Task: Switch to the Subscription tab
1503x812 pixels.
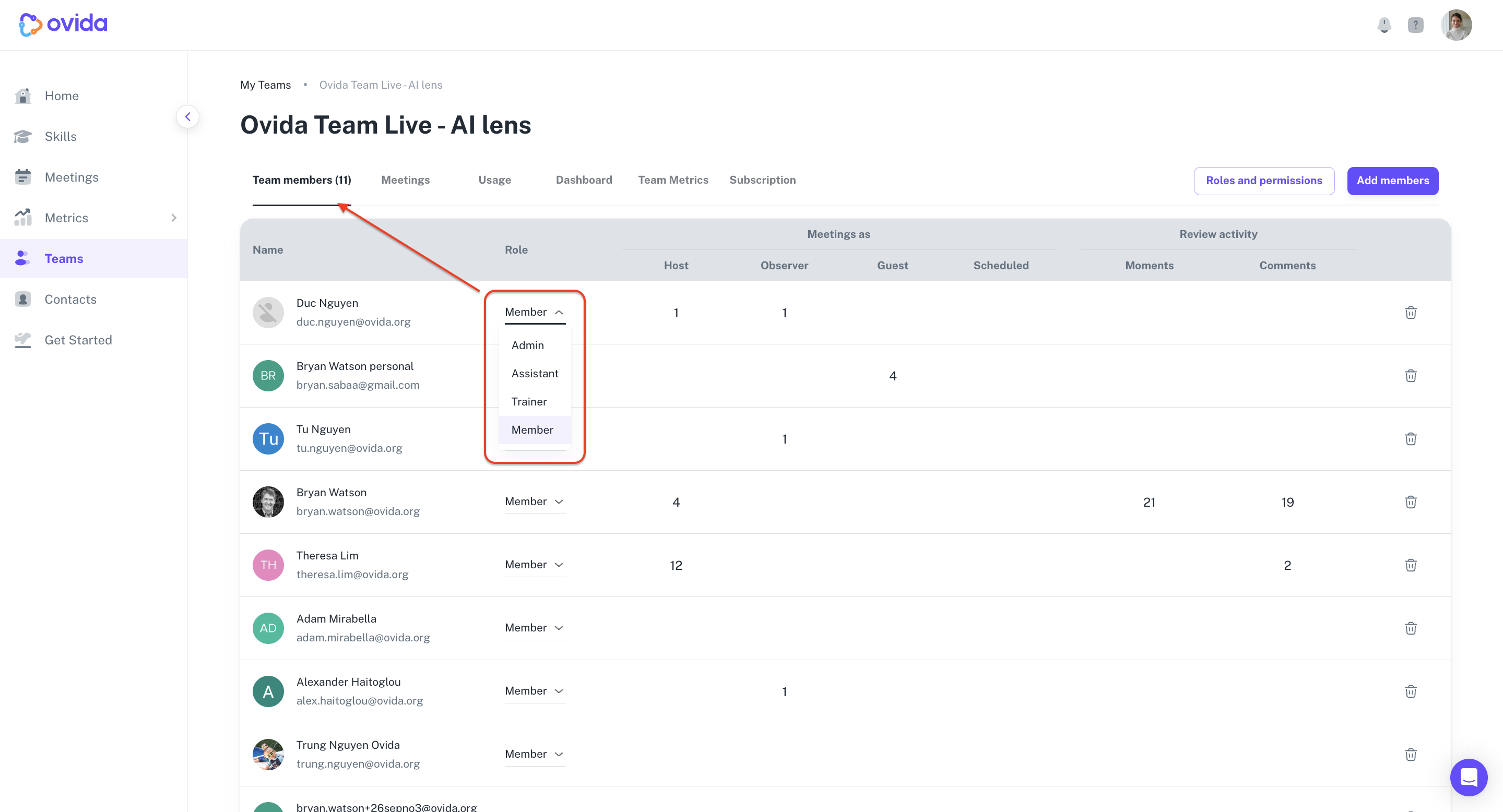Action: coord(763,180)
